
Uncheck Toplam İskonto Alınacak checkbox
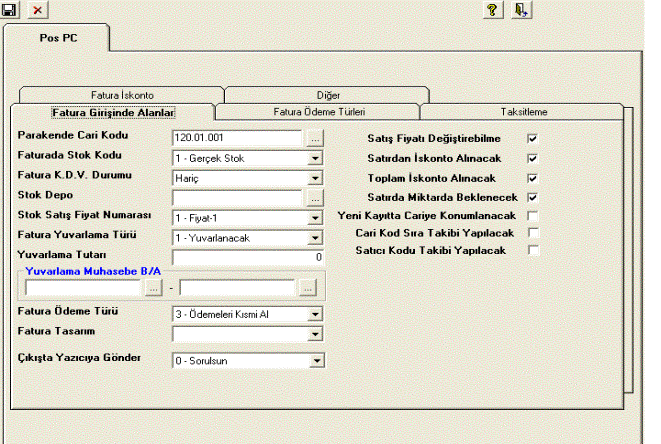[532, 178]
